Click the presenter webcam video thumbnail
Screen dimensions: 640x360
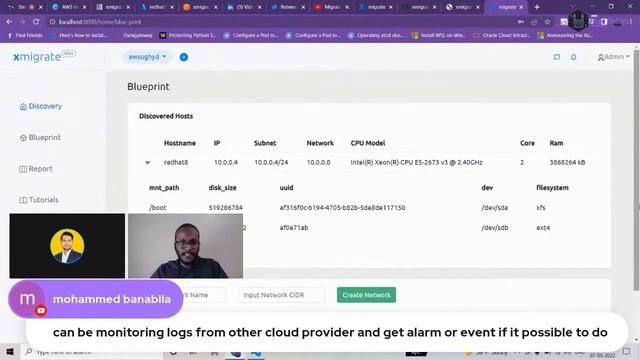point(185,246)
